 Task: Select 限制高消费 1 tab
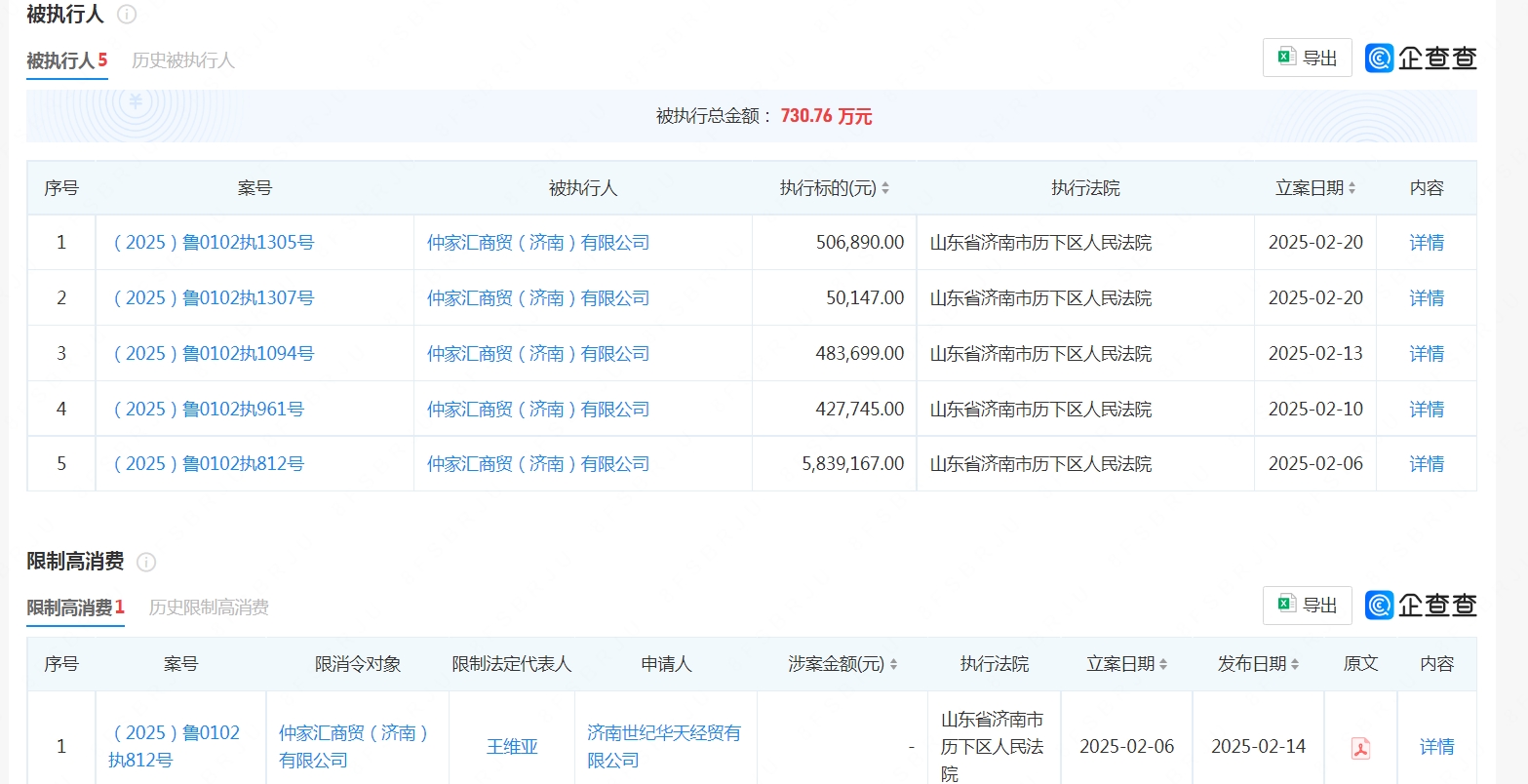75,608
